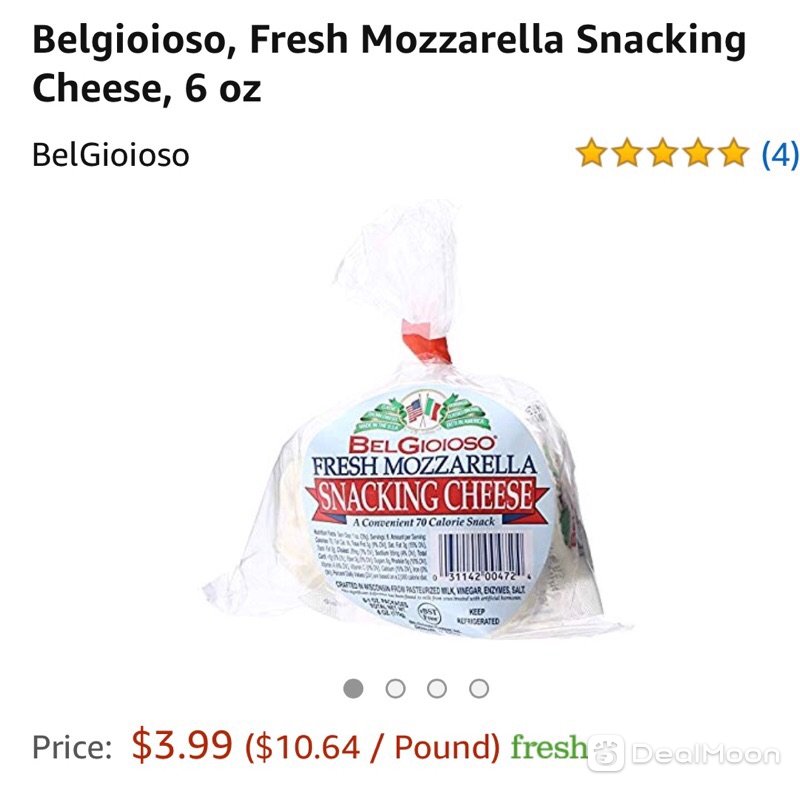Click the DealMoon watermark face icon
Screen dimensions: 800x786
pos(606,753)
